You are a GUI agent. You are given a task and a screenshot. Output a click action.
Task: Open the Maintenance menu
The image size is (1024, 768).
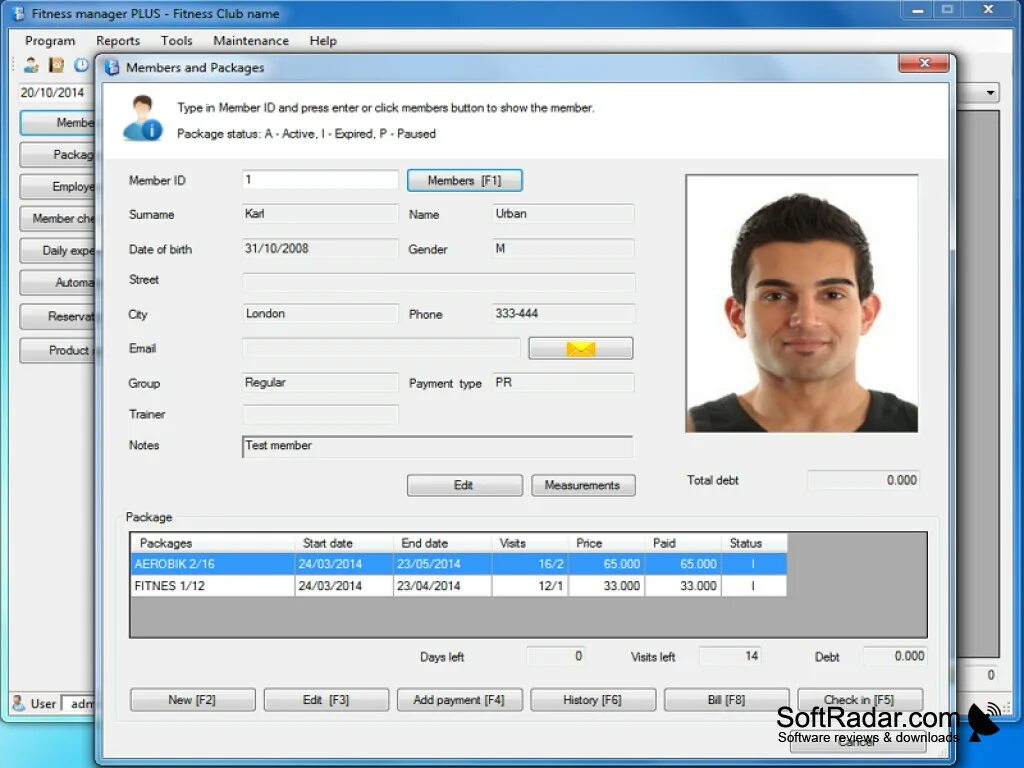pyautogui.click(x=251, y=40)
